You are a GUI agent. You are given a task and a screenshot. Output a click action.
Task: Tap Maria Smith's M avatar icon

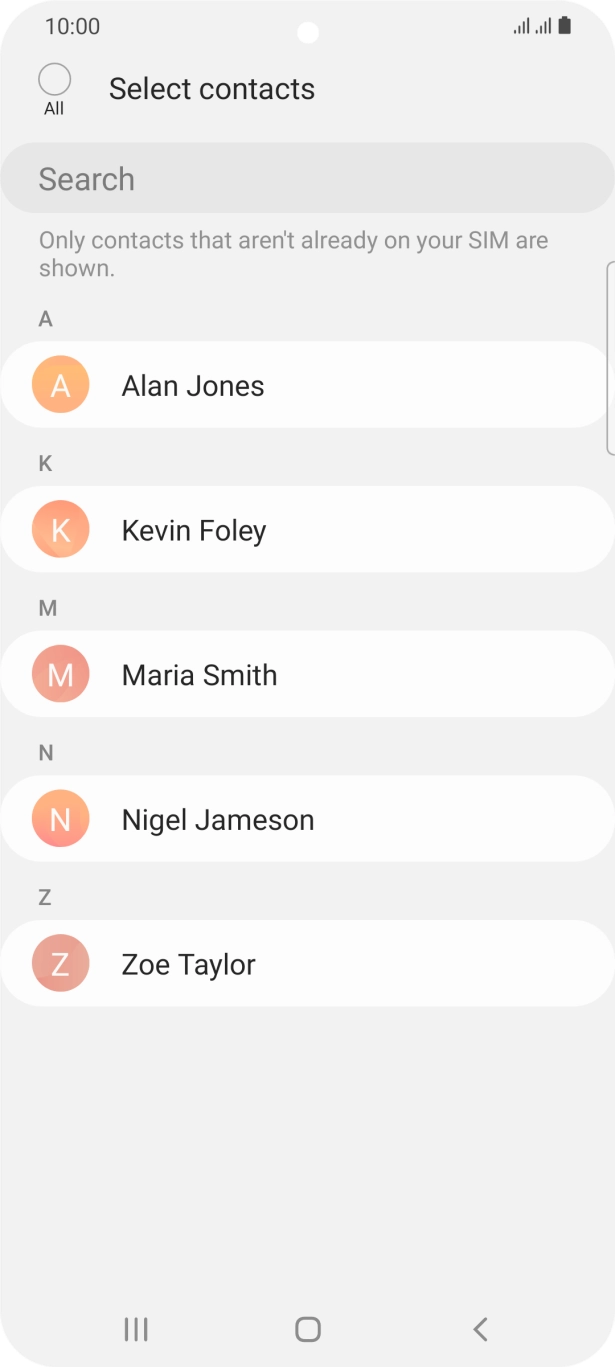coord(60,675)
